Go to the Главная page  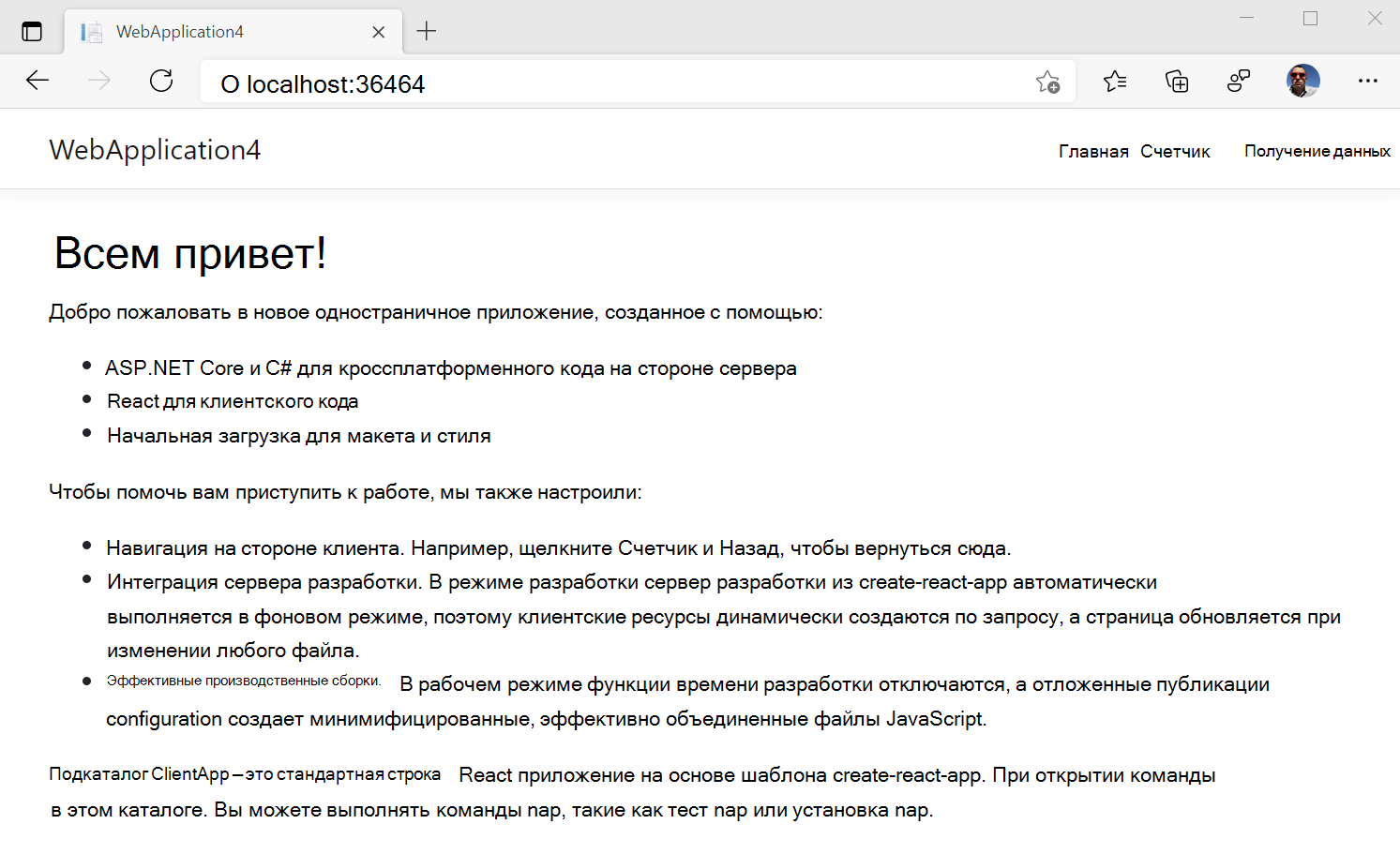[1092, 150]
